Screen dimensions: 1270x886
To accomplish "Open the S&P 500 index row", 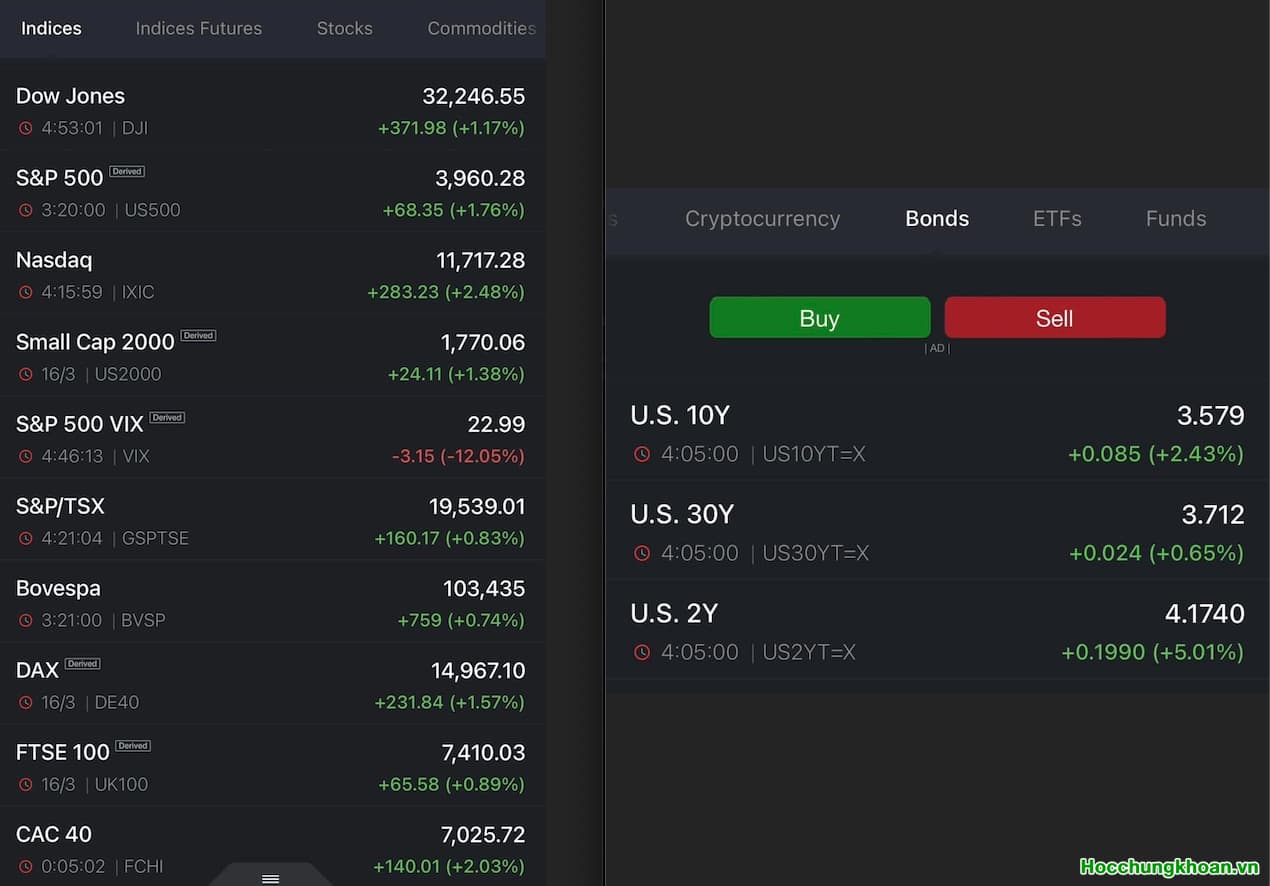I will [x=270, y=192].
